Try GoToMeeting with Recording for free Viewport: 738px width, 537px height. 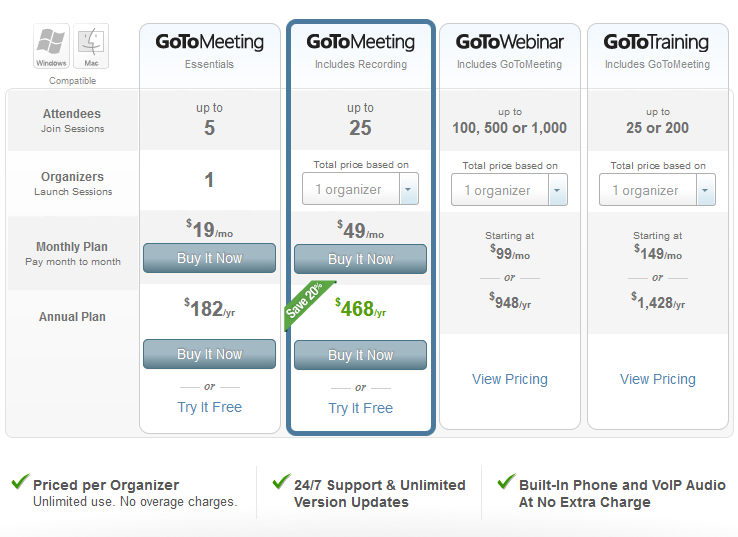click(360, 408)
